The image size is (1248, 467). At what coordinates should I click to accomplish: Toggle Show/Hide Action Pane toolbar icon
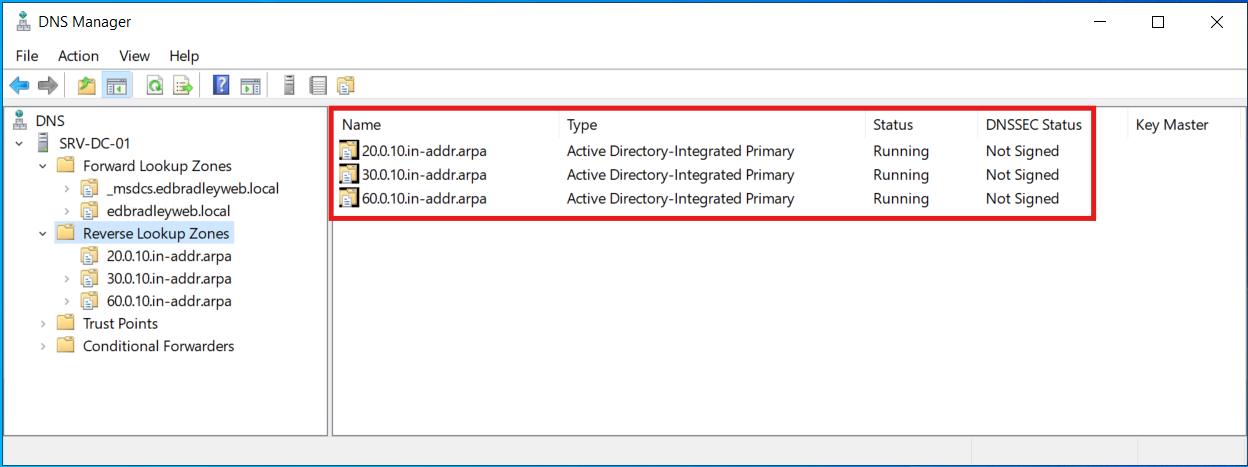[250, 86]
